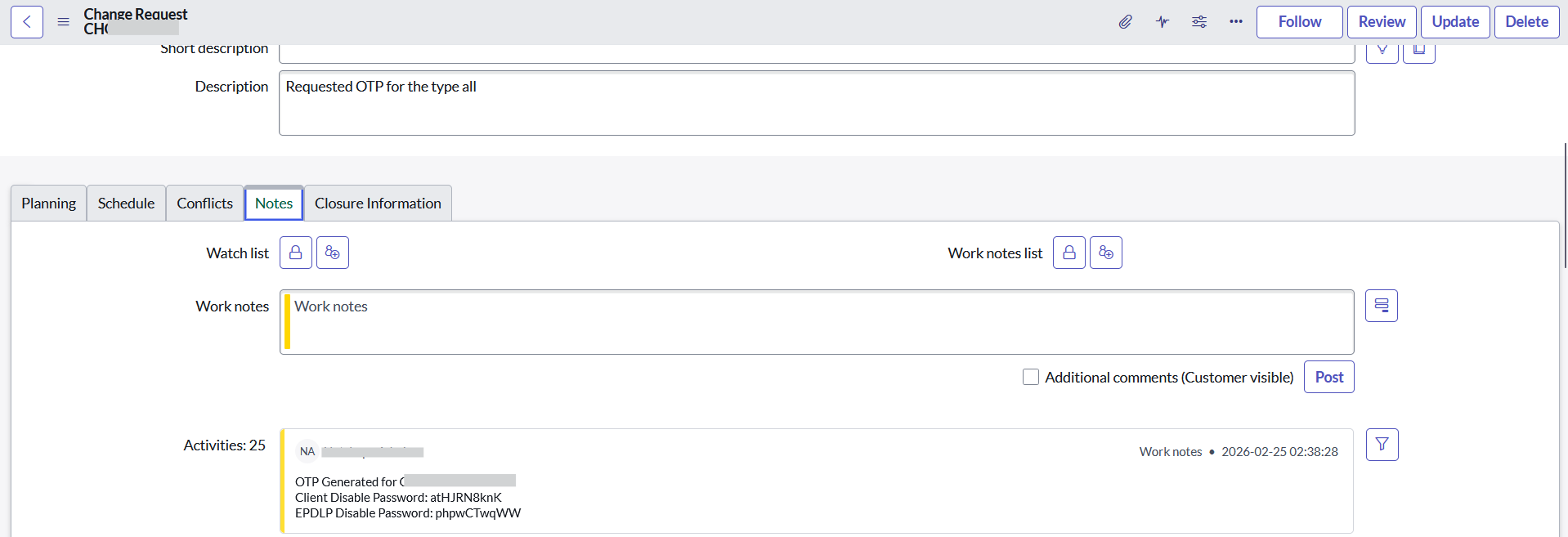Screen dimensions: 1568x537
Task: Click the back arrow button
Action: click(27, 22)
